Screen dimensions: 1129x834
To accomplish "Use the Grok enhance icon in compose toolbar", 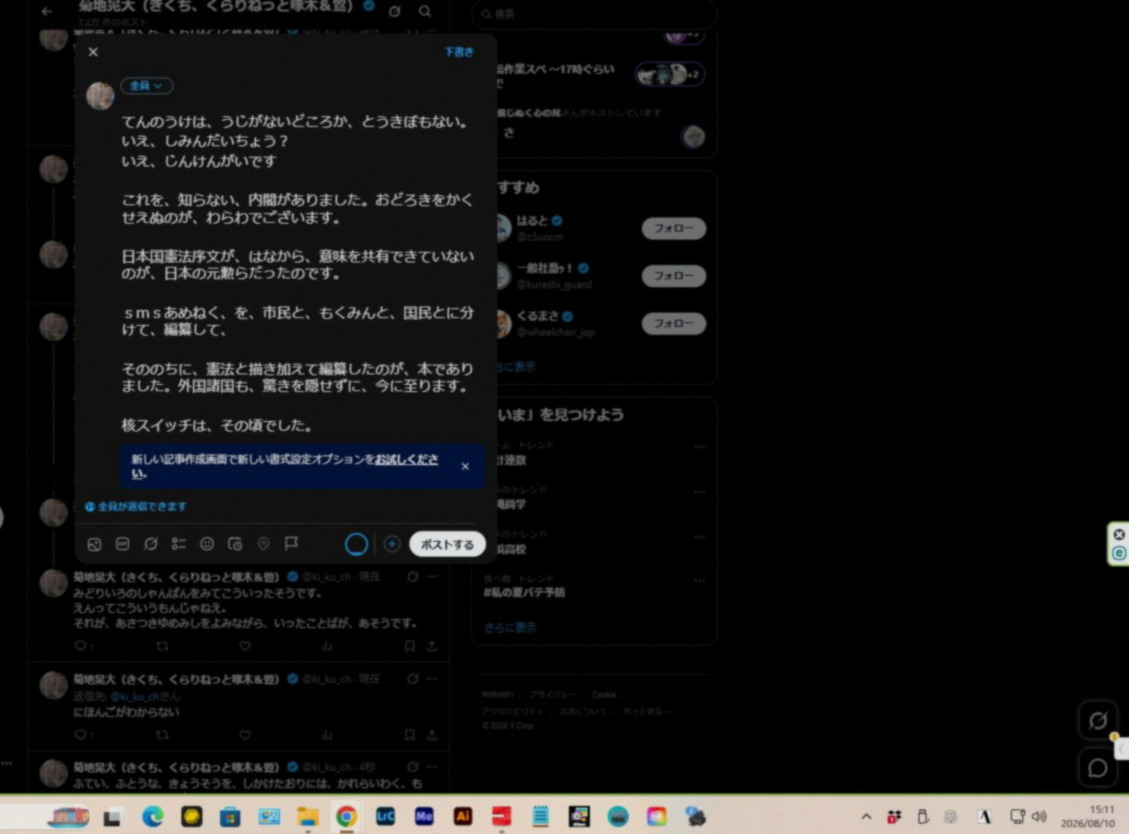I will point(150,544).
